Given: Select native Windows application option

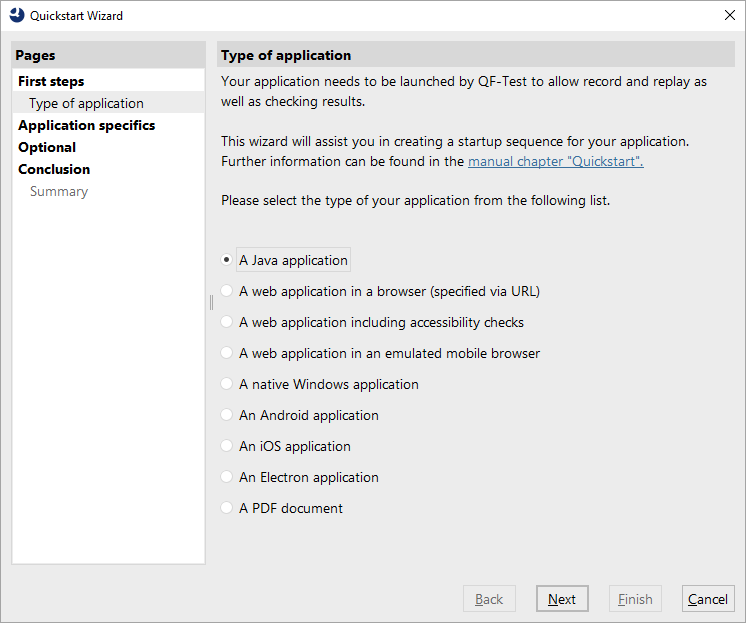Looking at the screenshot, I should coord(226,384).
